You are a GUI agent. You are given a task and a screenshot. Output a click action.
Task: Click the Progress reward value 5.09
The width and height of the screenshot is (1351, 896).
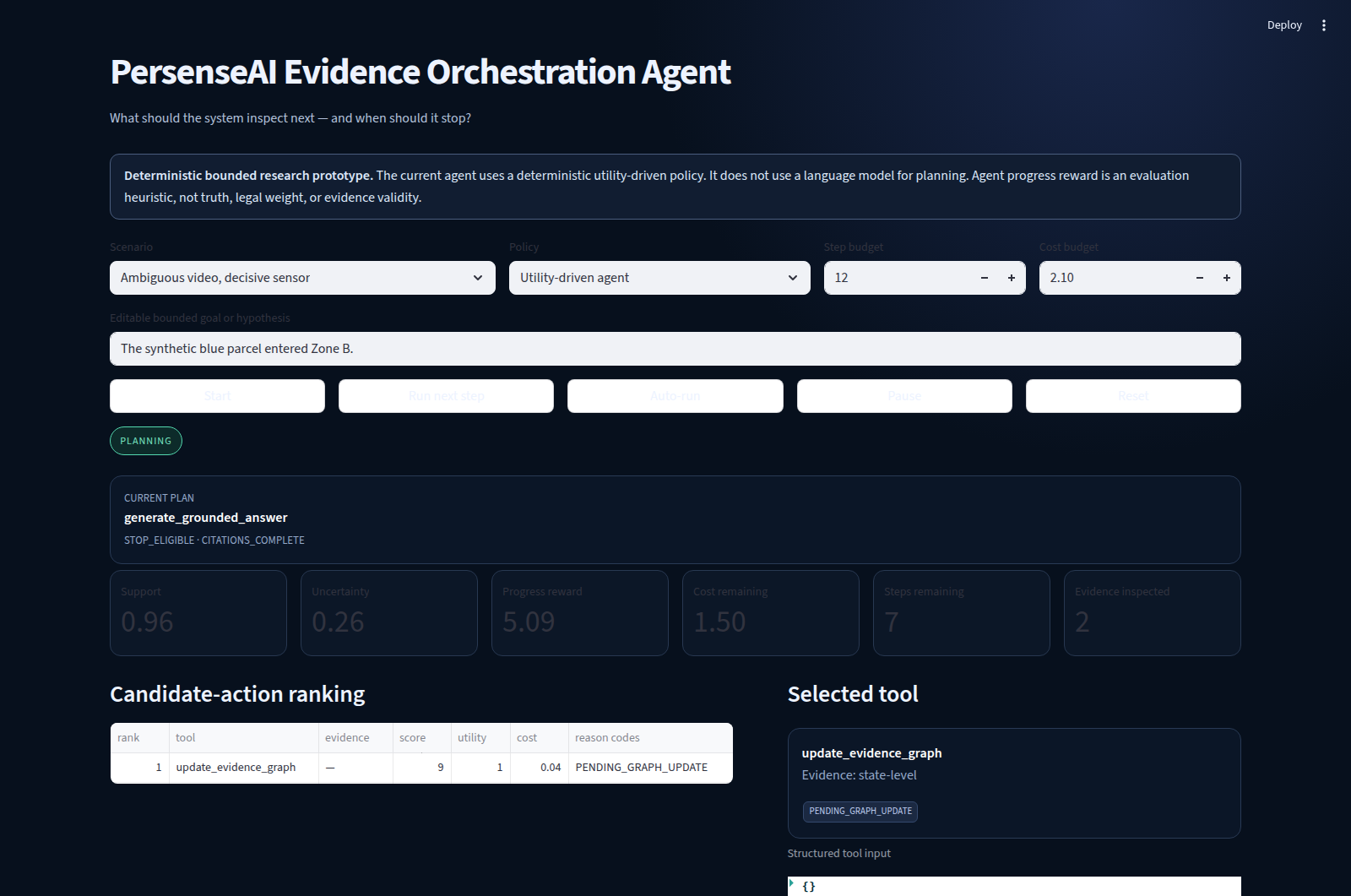[529, 622]
